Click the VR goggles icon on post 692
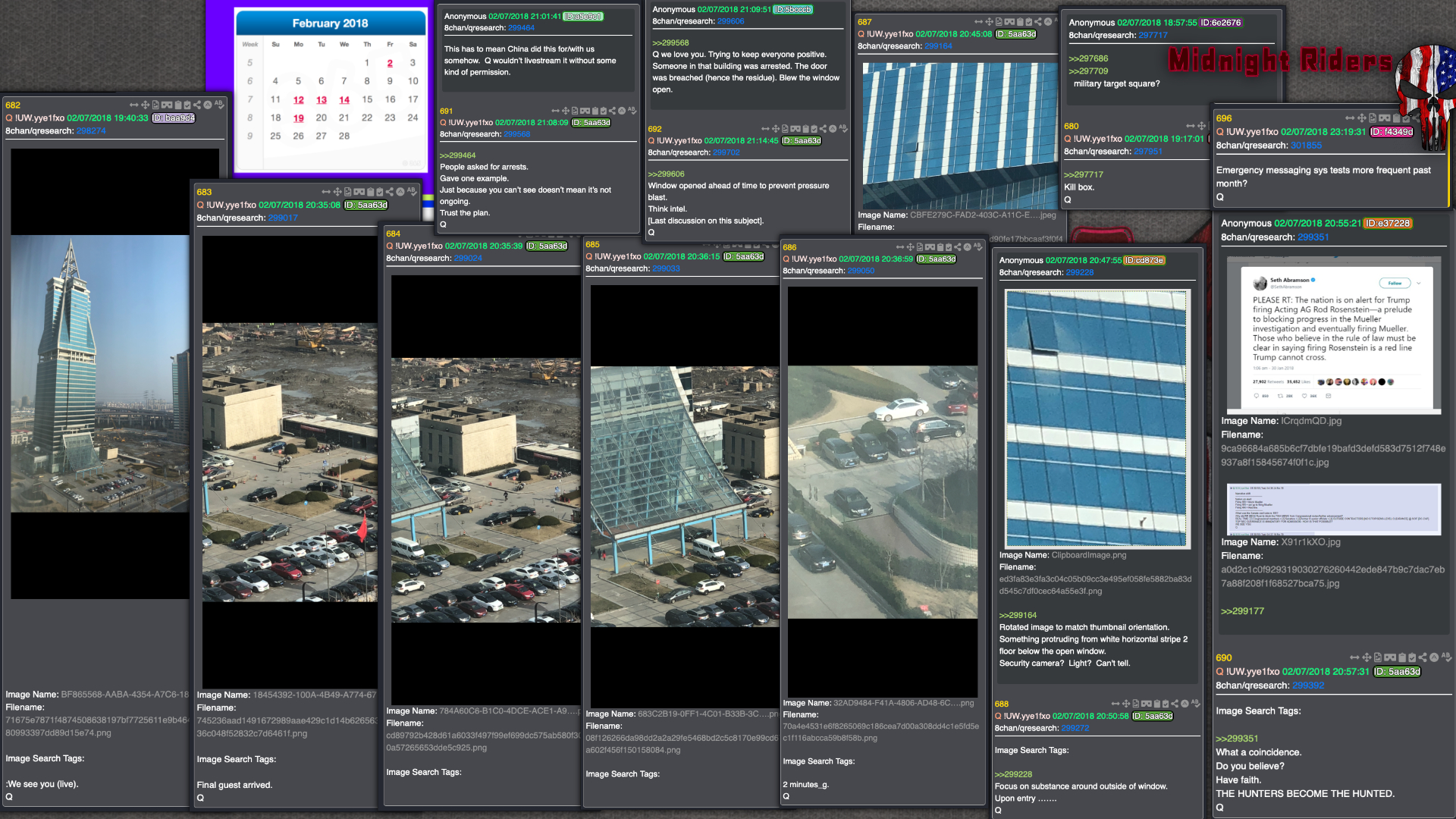This screenshot has height=819, width=1456. (x=795, y=129)
